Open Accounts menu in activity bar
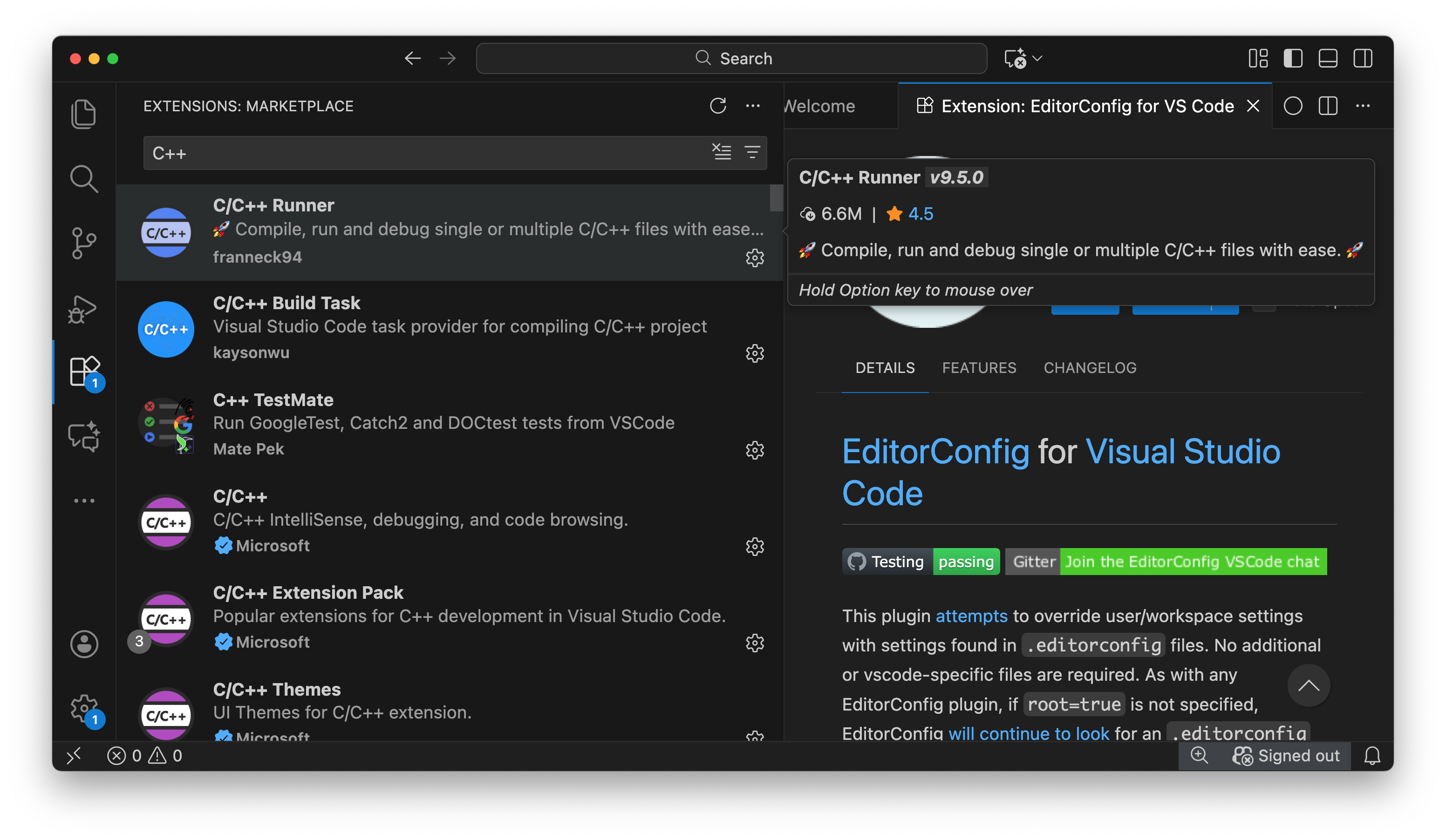 coord(84,644)
